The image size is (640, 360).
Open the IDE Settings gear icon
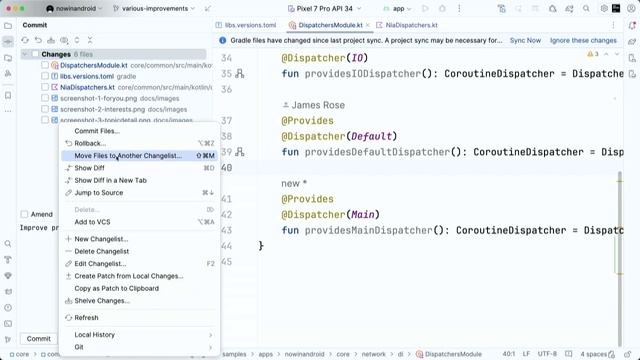click(604, 9)
